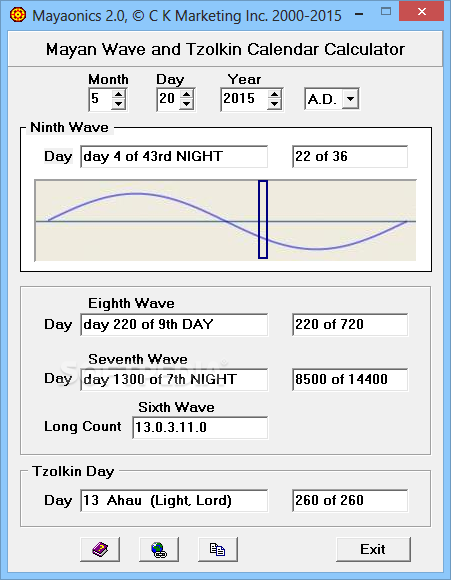The height and width of the screenshot is (580, 451).
Task: Minimize the Mayaonics window
Action: (359, 14)
